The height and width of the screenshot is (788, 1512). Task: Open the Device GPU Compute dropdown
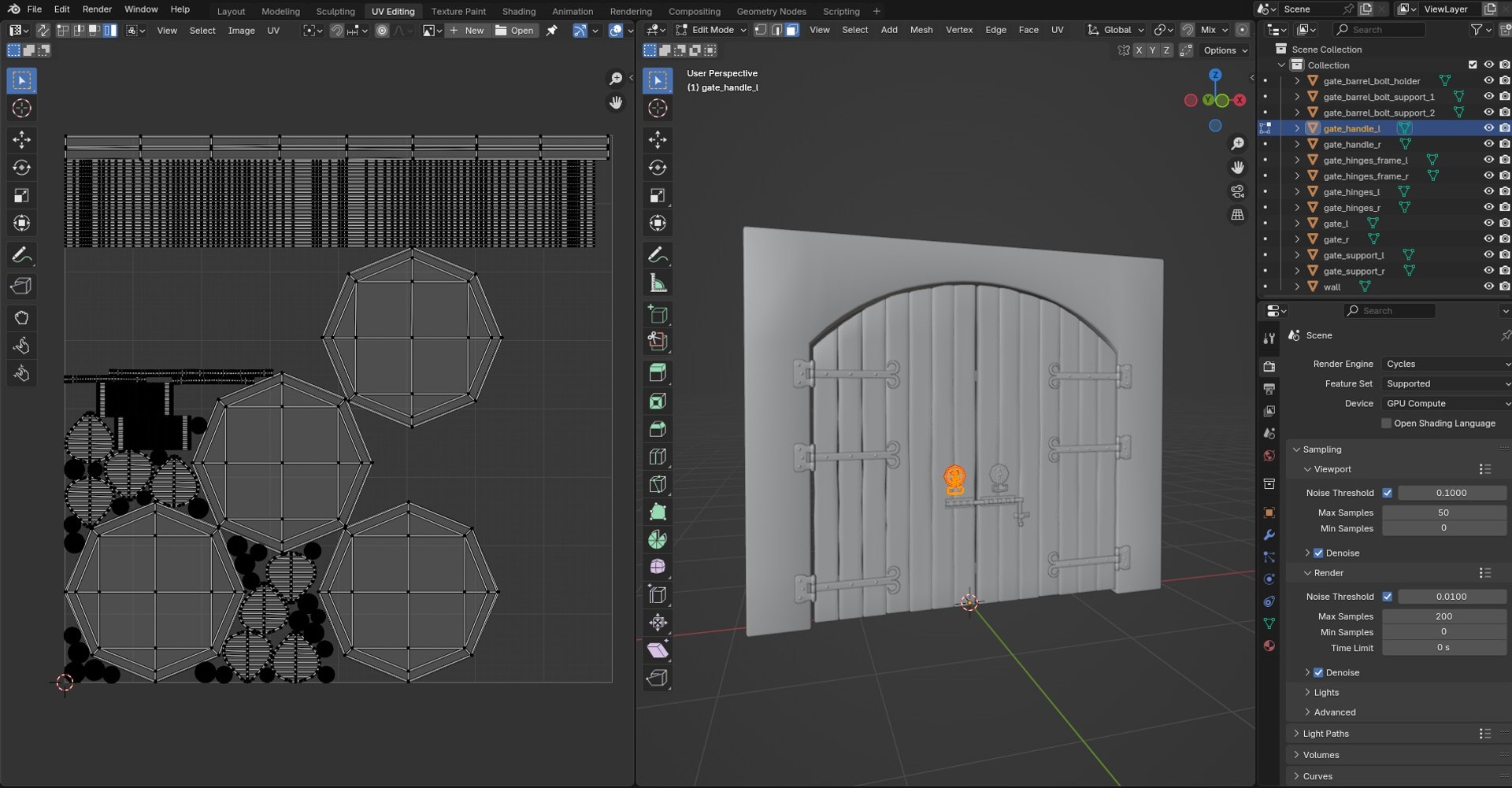1447,403
